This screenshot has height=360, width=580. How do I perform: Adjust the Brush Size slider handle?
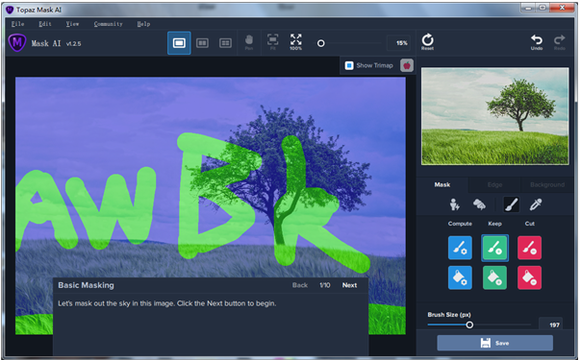(469, 325)
